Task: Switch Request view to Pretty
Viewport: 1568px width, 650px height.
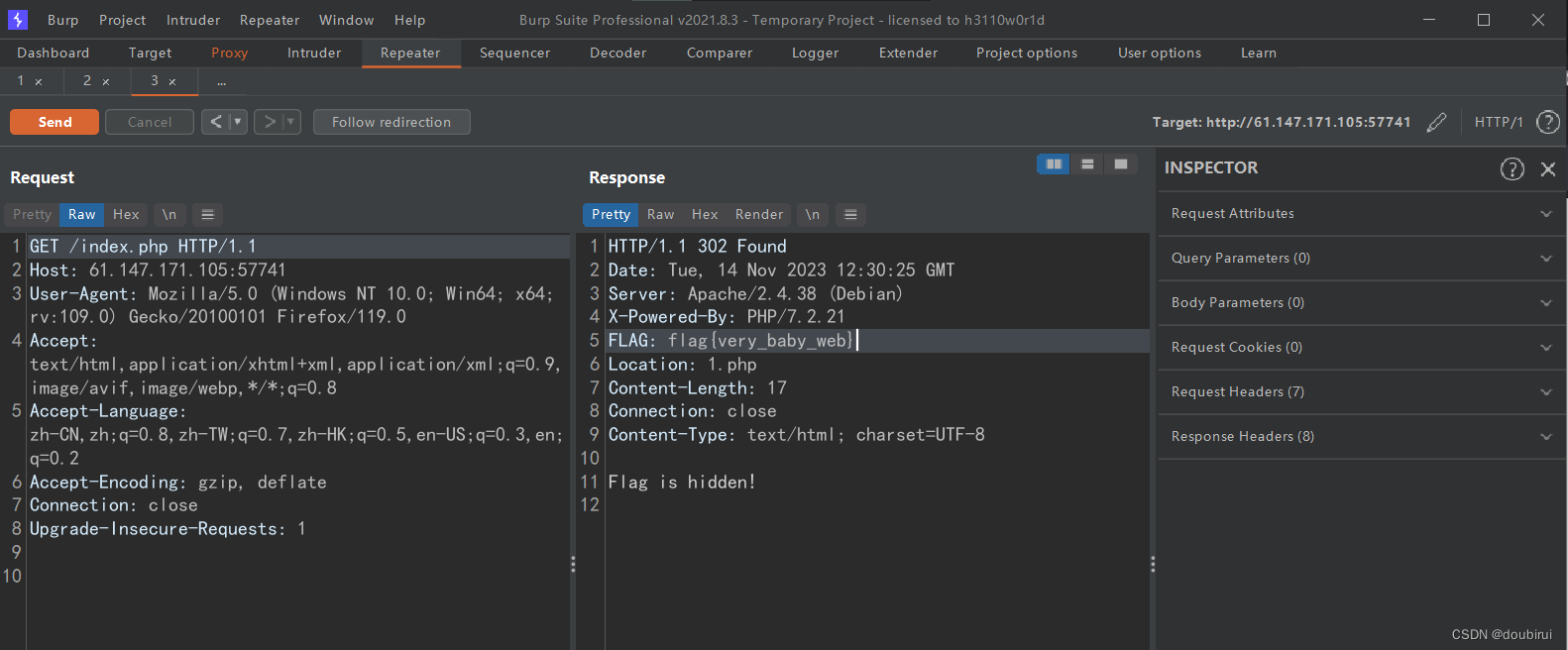Action: (x=32, y=214)
